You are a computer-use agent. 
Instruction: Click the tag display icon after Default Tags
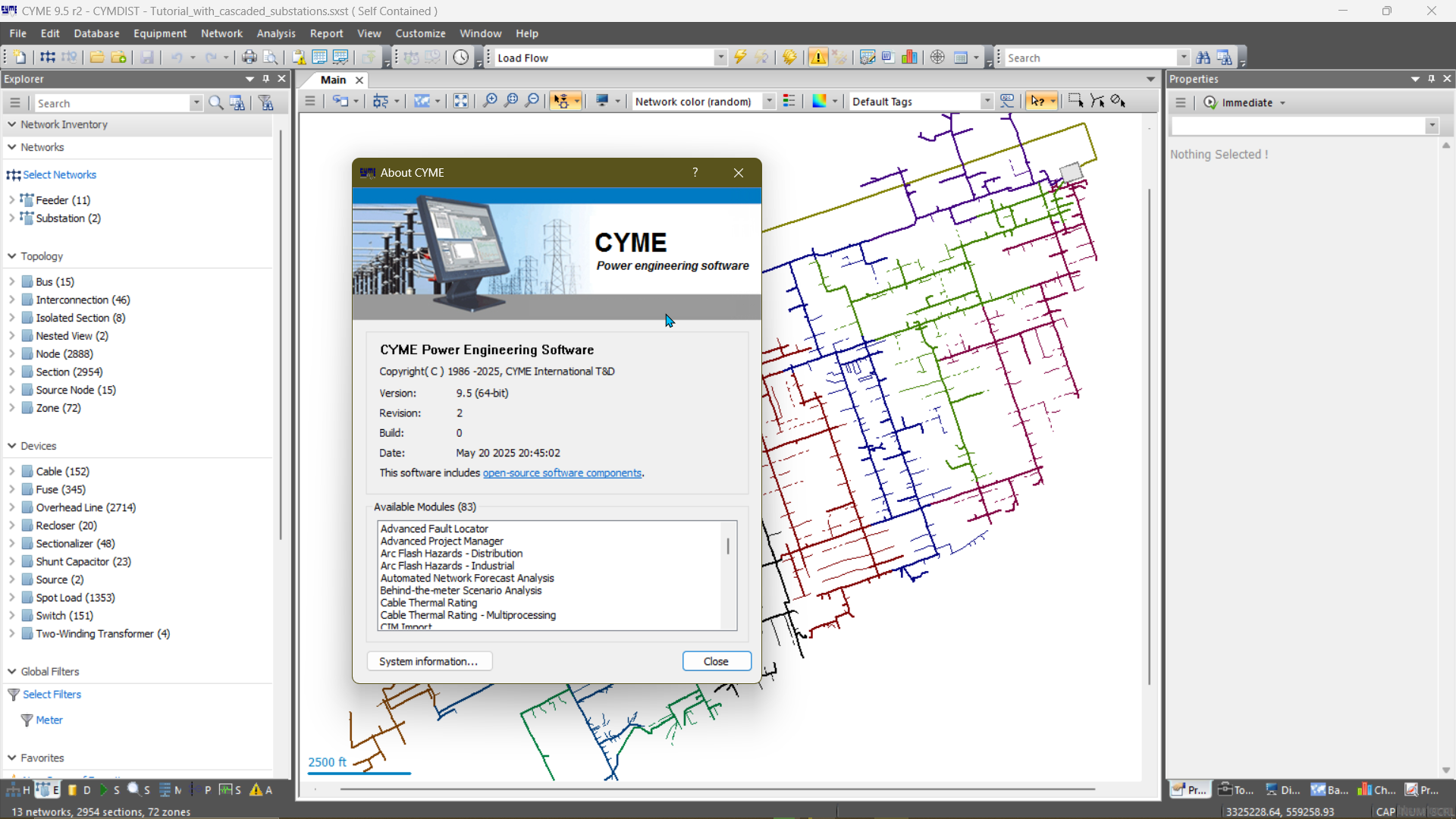1007,101
